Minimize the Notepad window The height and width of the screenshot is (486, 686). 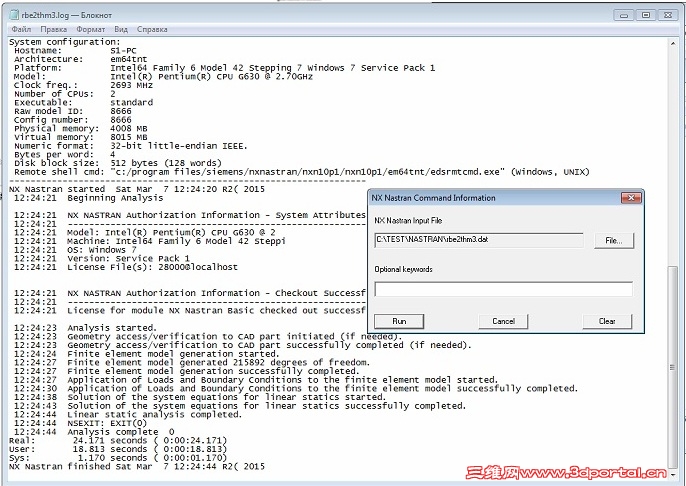[624, 15]
